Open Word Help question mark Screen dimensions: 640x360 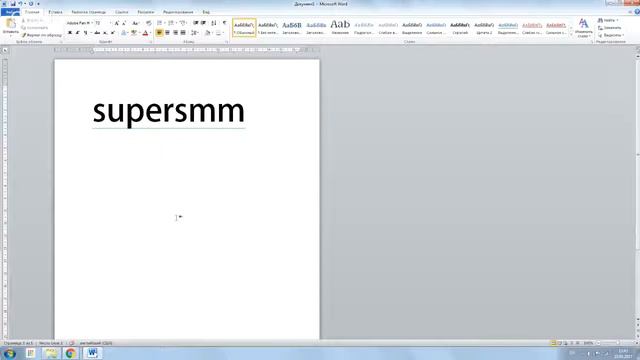coord(637,12)
